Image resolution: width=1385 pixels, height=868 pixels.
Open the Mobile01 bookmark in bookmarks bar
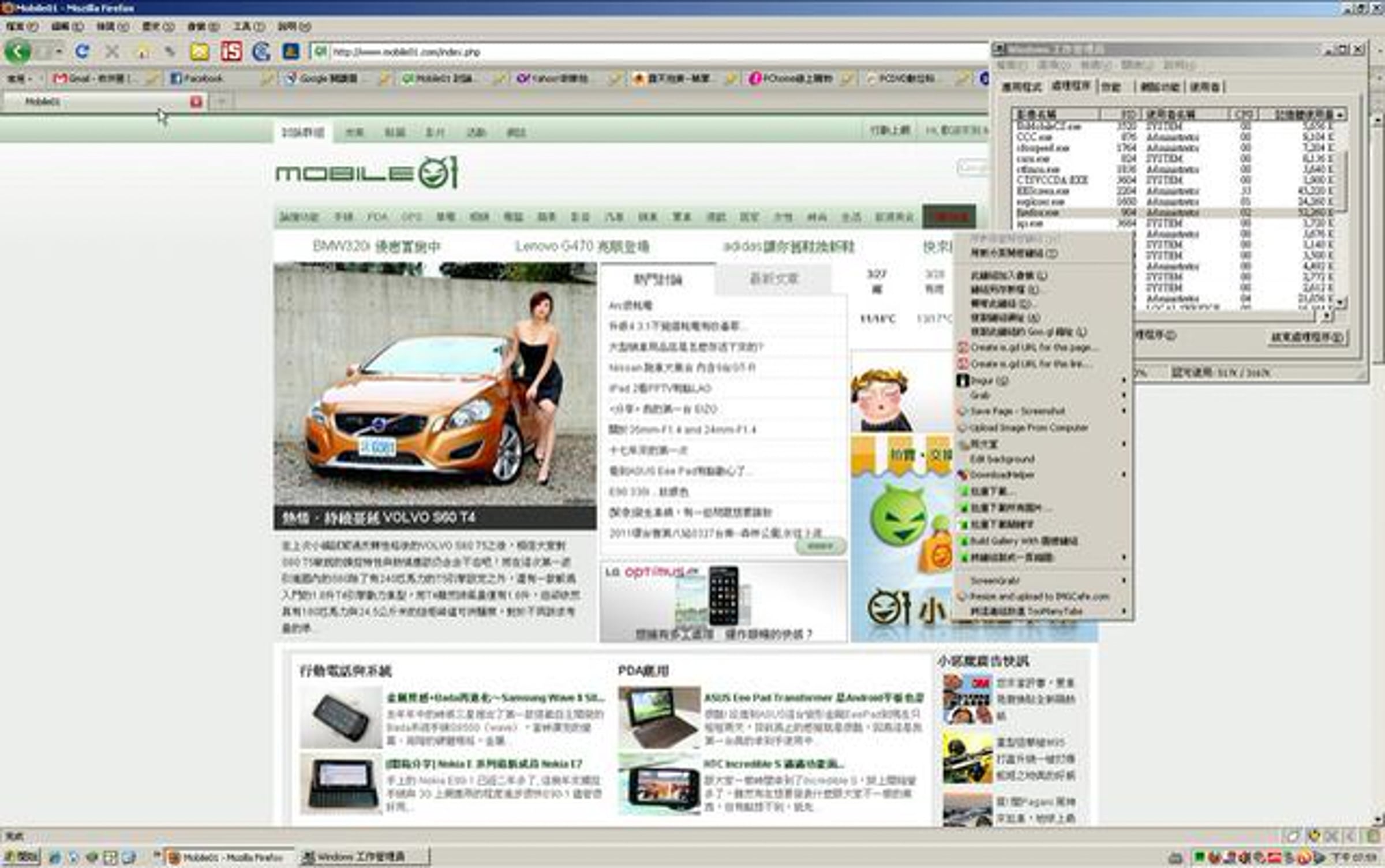point(437,78)
